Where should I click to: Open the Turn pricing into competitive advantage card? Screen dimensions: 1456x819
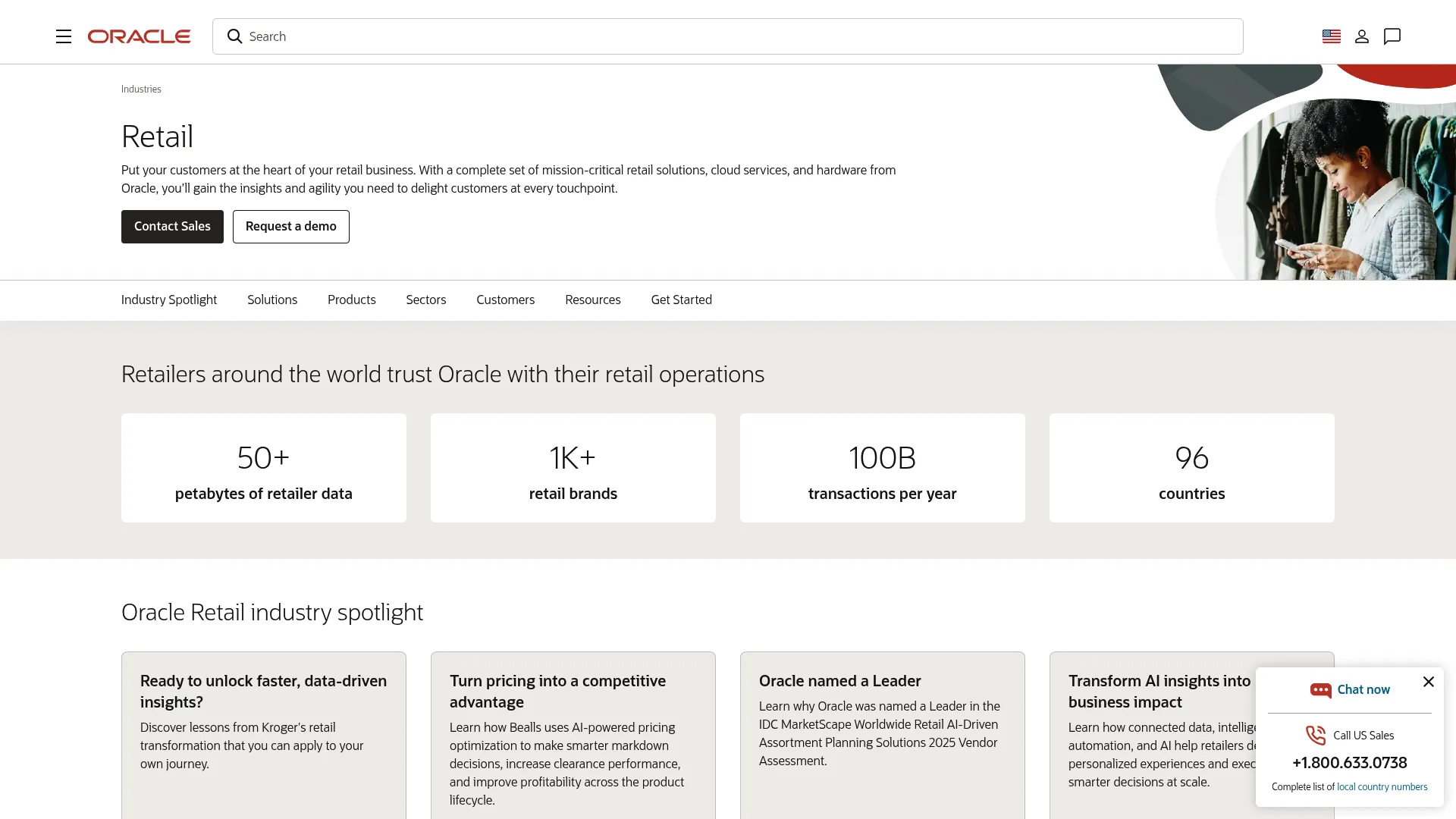tap(573, 735)
